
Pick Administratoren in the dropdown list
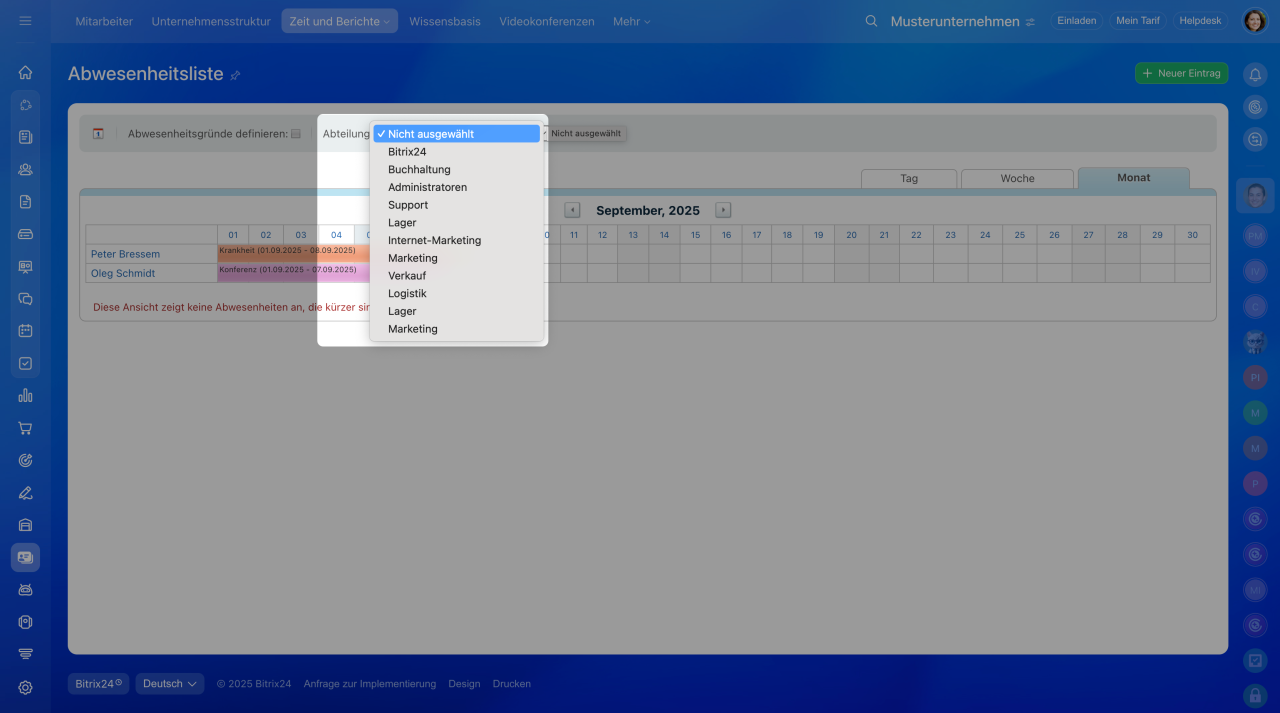458,187
